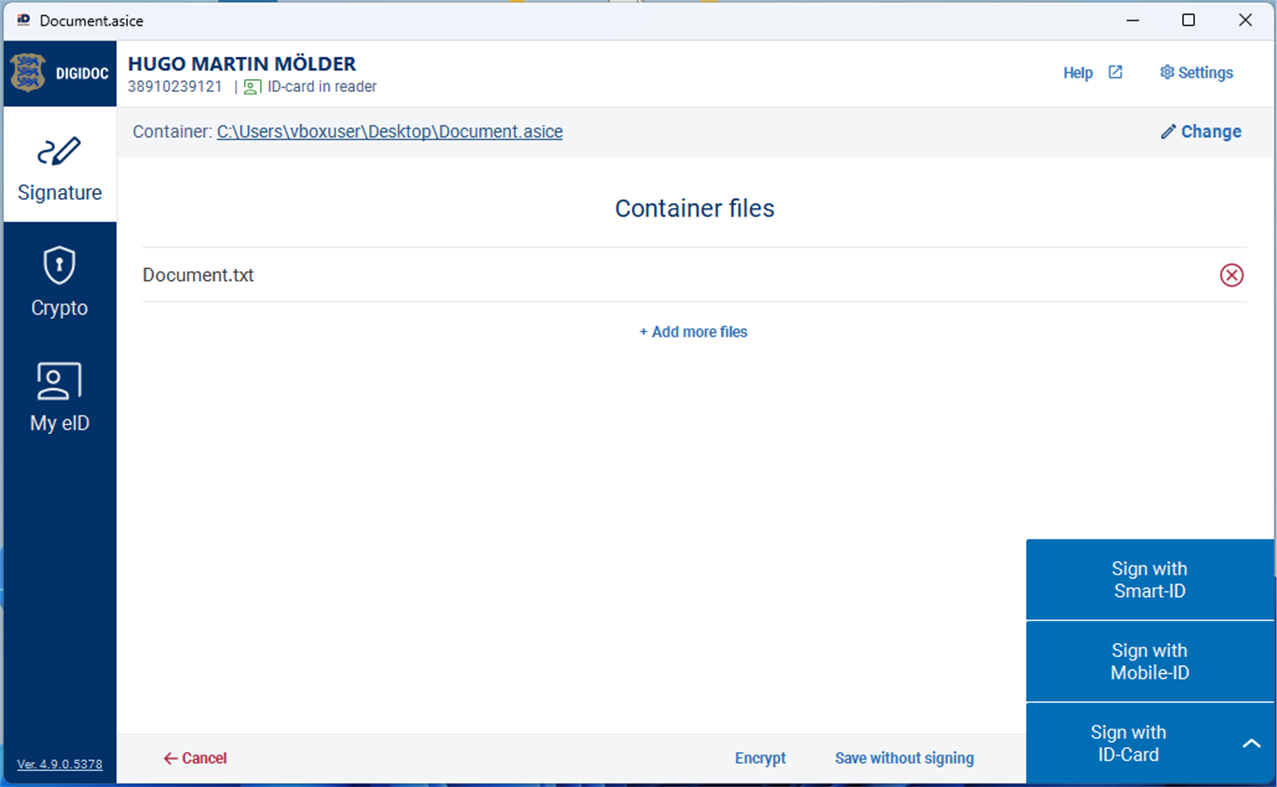Click Encrypt
The image size is (1277, 787).
tap(761, 759)
